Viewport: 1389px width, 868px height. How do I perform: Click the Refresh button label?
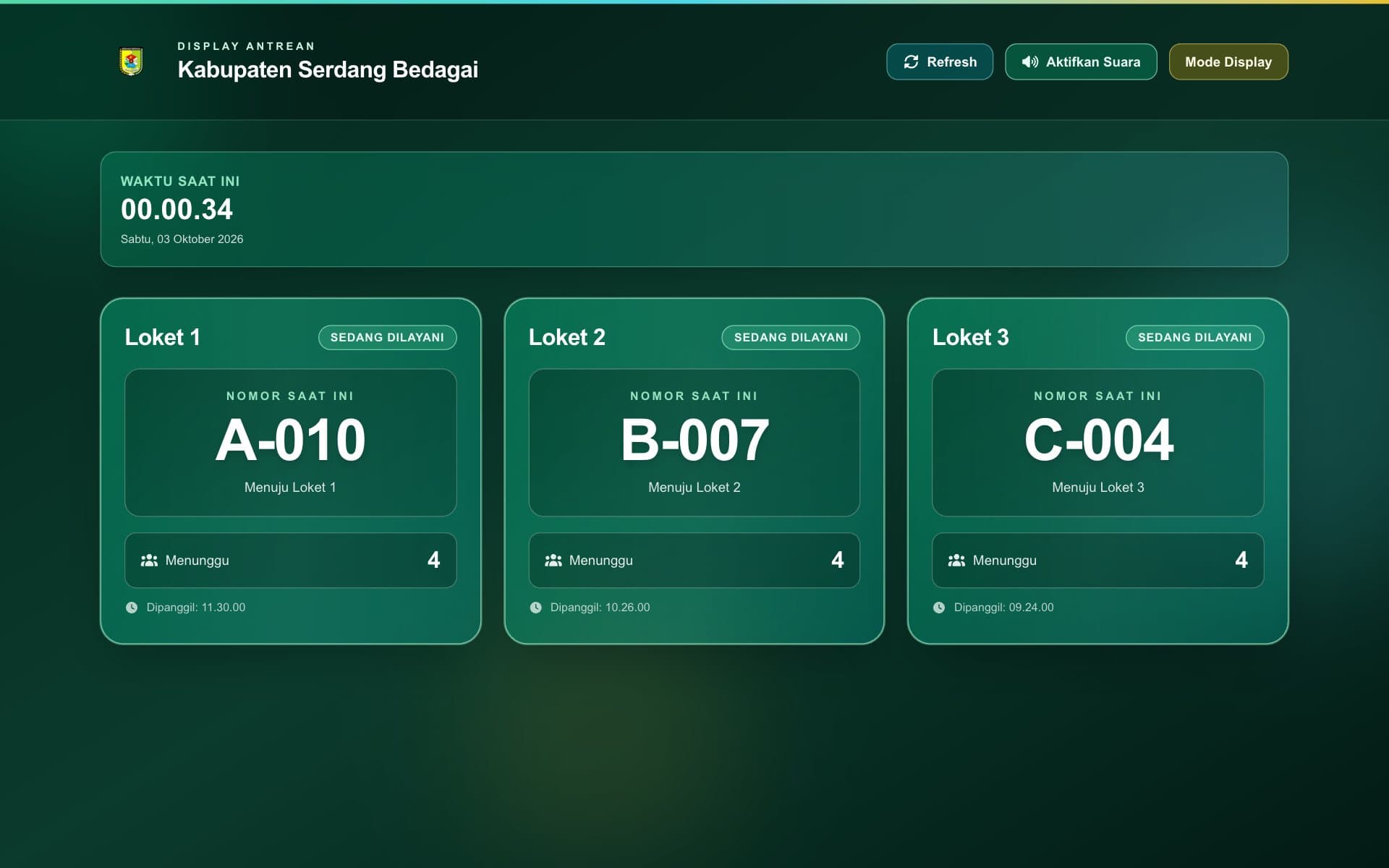(x=951, y=62)
